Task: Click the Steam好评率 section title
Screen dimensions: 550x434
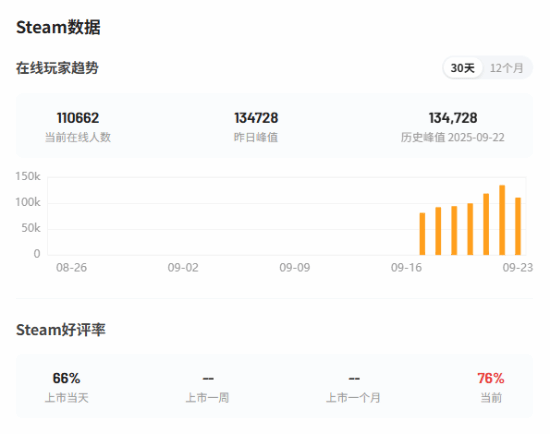Action: 61,330
